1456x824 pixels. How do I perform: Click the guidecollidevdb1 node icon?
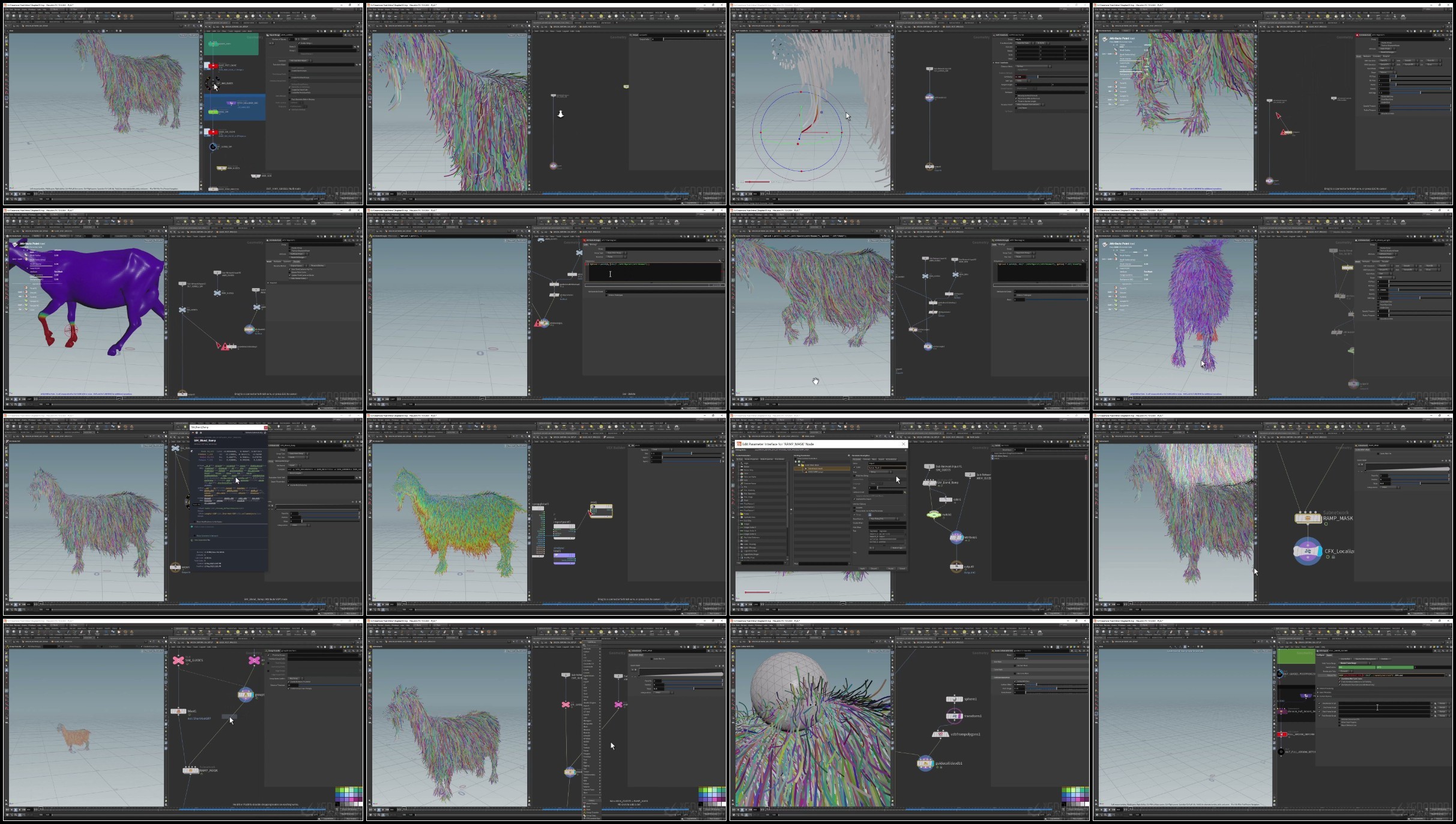pos(925,763)
